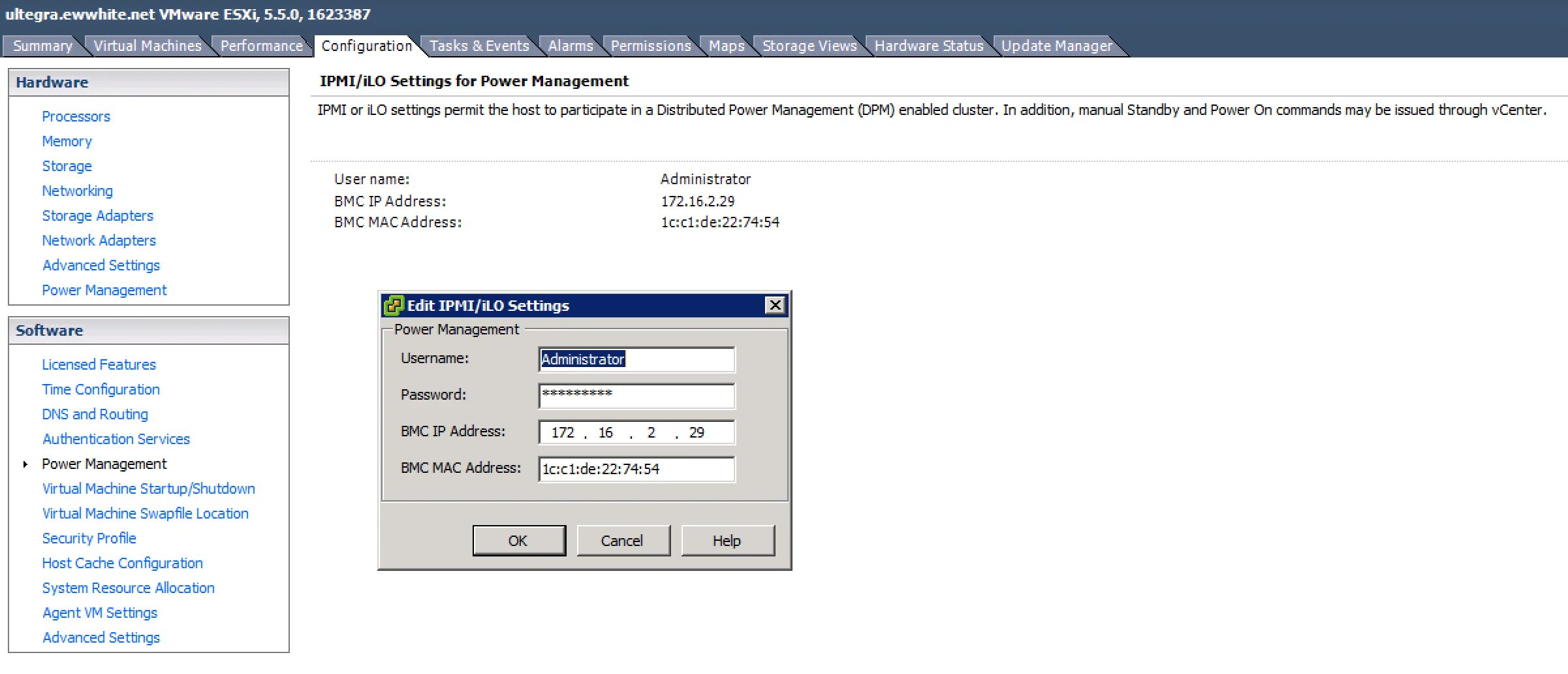Open System Resource Allocation
The image size is (1568, 674).
129,588
